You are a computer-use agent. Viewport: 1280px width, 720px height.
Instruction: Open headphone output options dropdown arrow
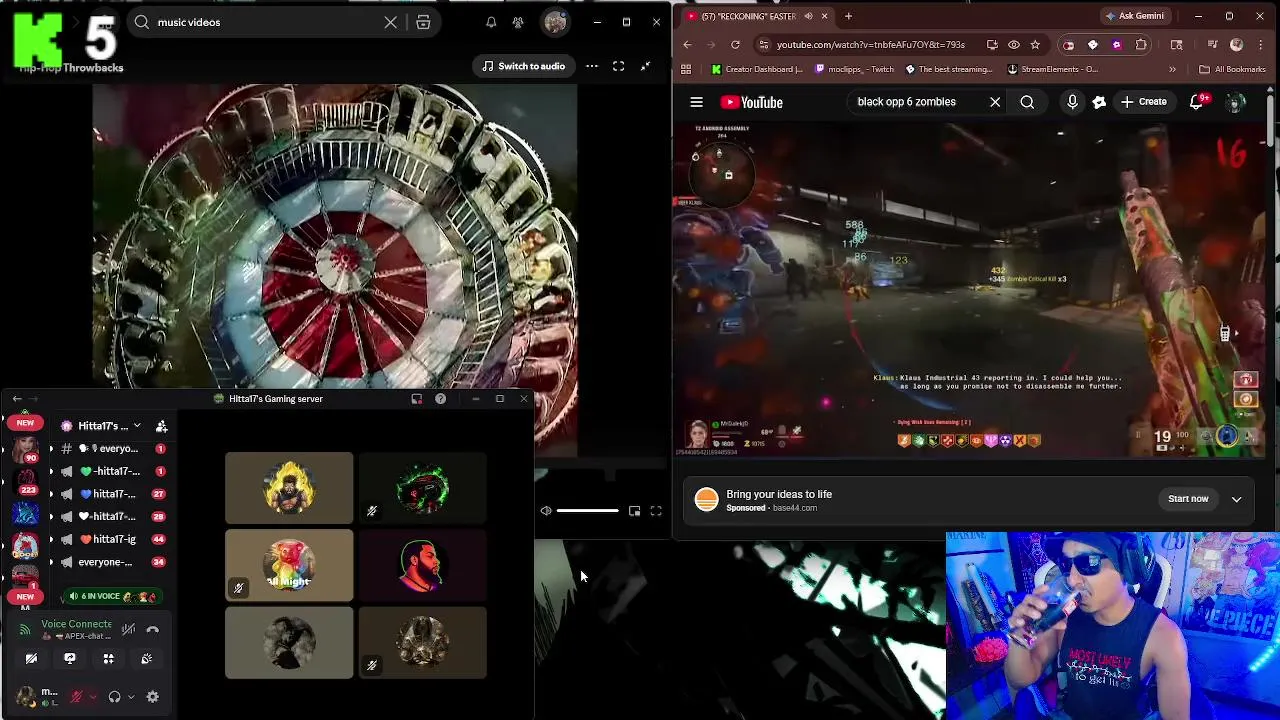pos(131,697)
